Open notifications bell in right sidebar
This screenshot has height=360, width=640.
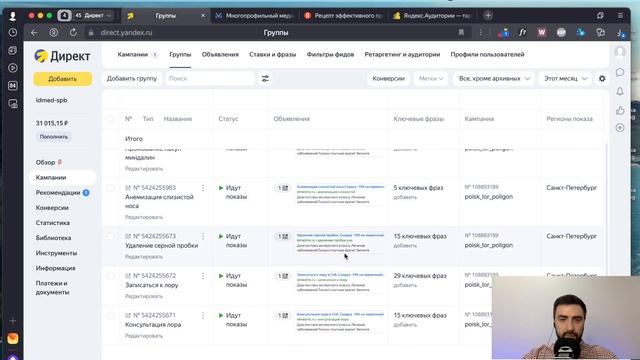pyautogui.click(x=620, y=91)
